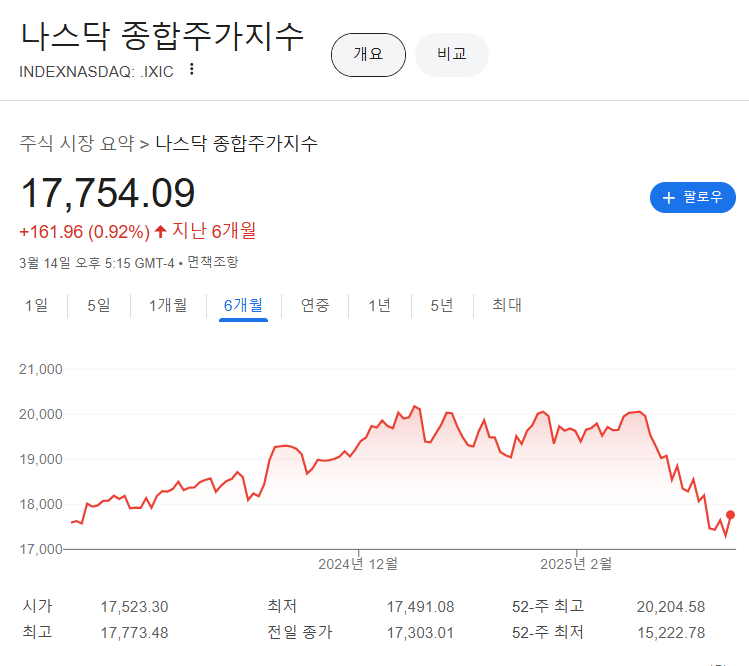Screen dimensions: 749x666
Task: Click the INDEXNASDAQ: .IXIC ticker text
Action: tap(96, 72)
